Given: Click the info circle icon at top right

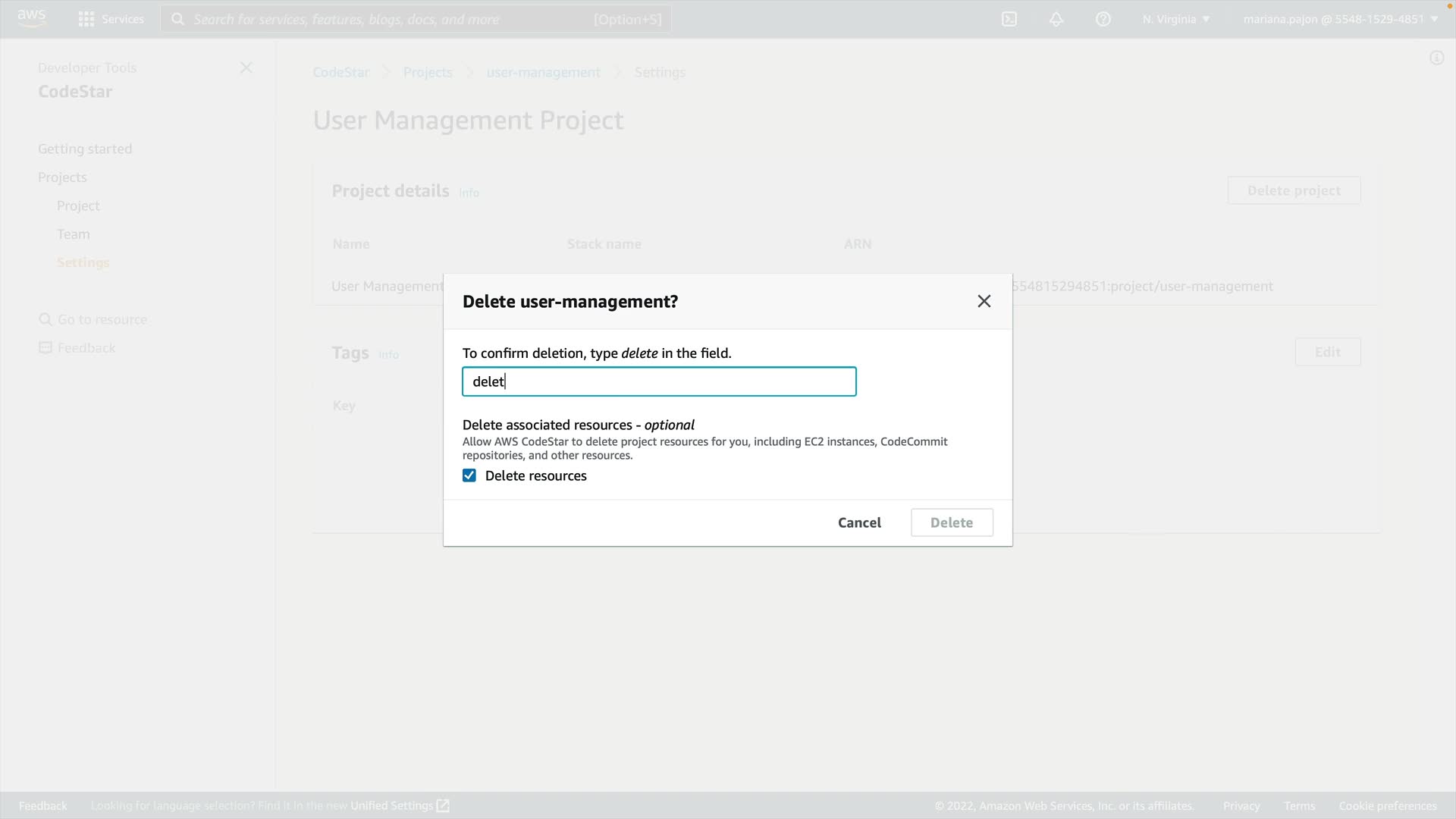Looking at the screenshot, I should click(x=1436, y=58).
